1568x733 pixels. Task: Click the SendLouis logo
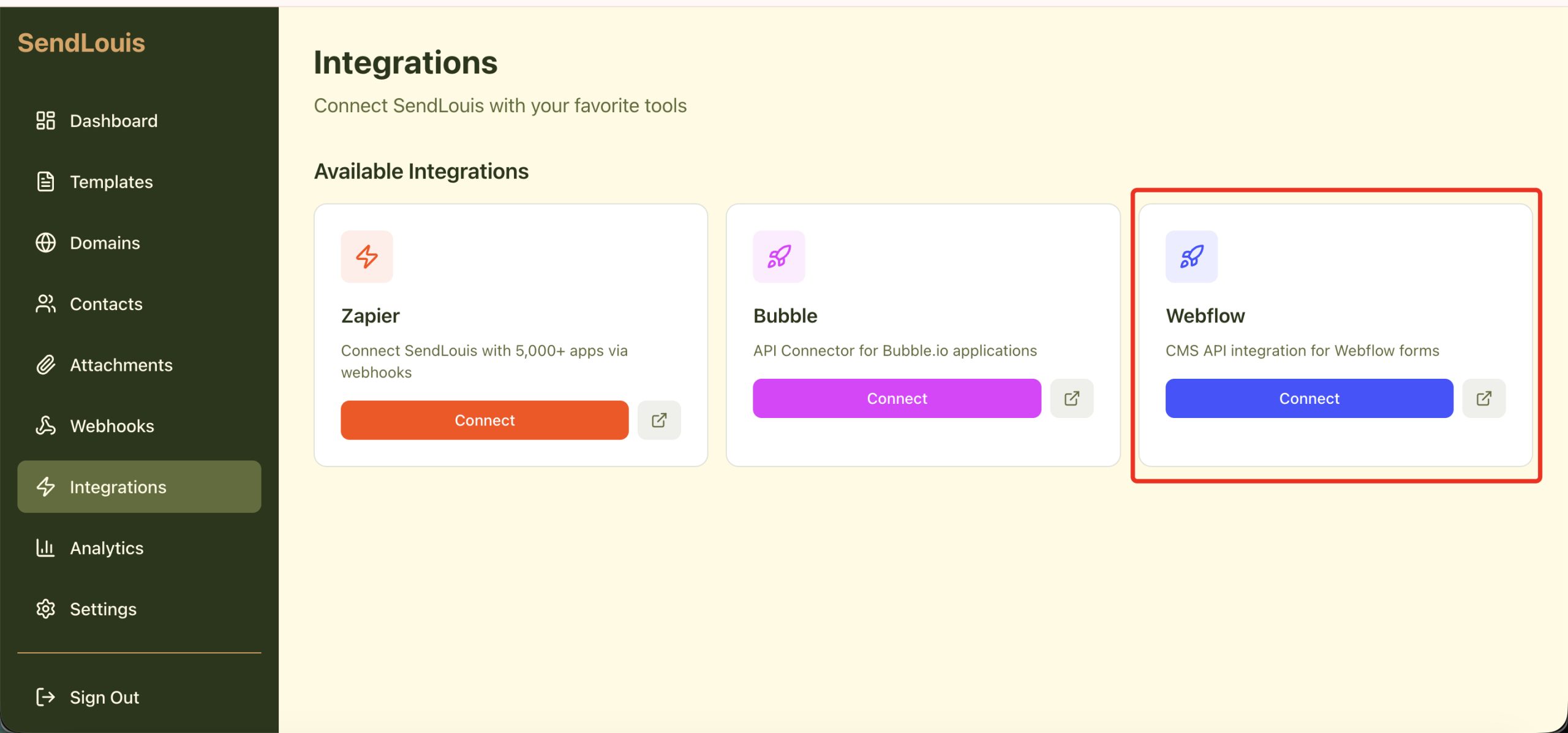tap(81, 43)
